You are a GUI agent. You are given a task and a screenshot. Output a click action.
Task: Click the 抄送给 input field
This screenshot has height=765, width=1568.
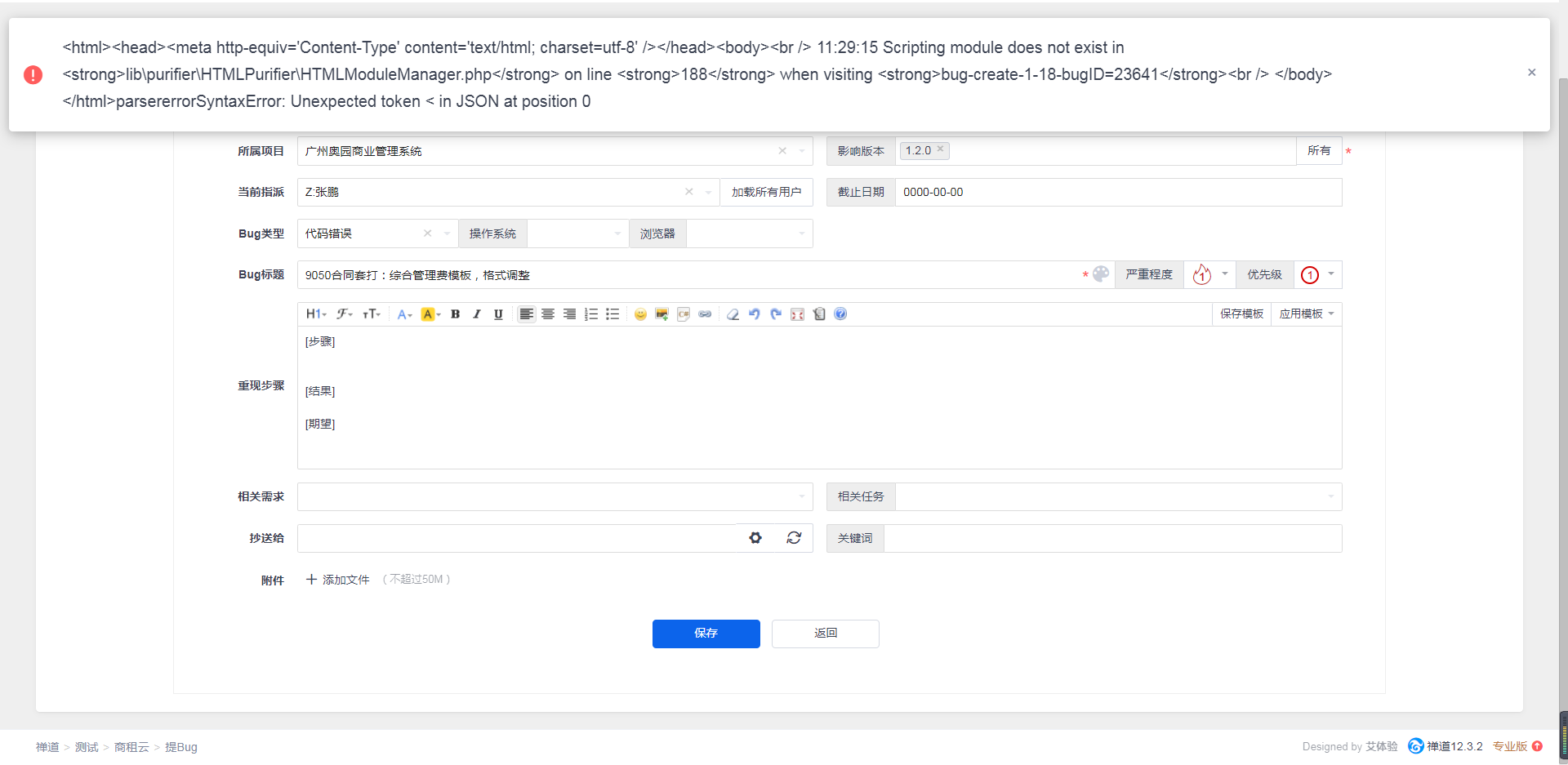[x=517, y=538]
